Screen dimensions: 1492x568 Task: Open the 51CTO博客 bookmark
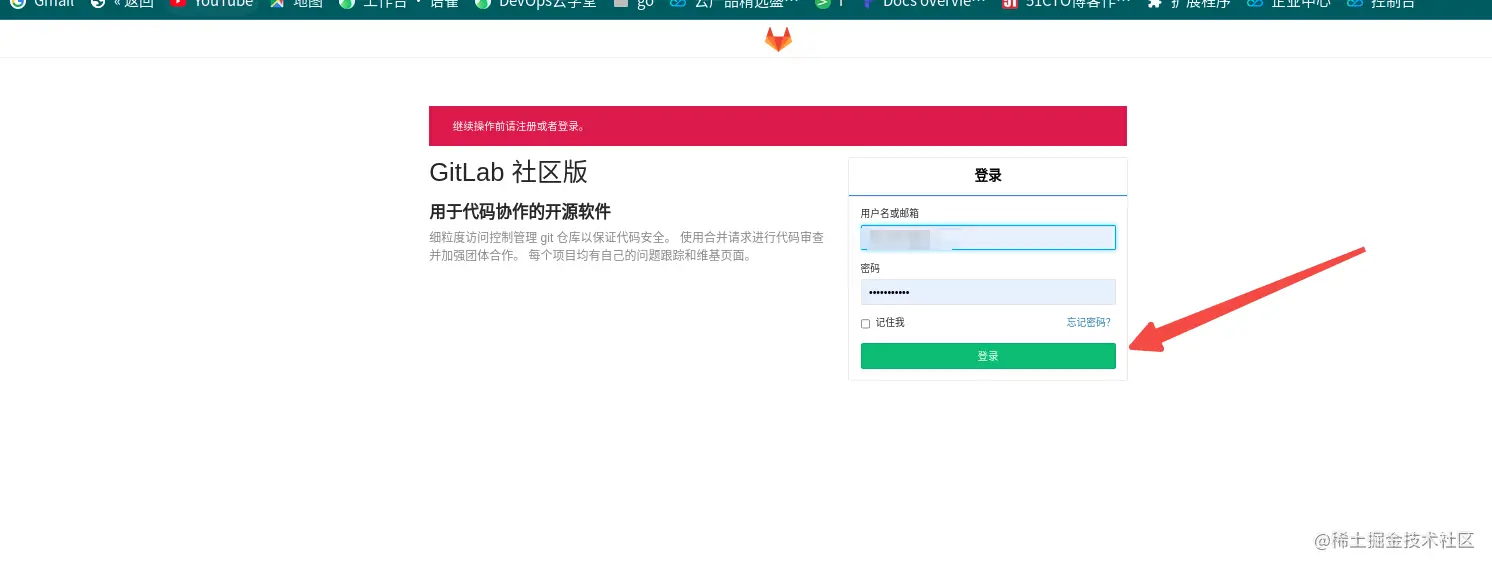(1067, 5)
